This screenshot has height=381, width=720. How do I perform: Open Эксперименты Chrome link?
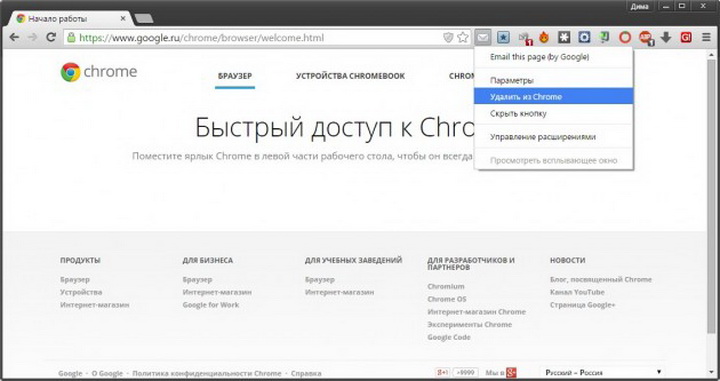(470, 325)
